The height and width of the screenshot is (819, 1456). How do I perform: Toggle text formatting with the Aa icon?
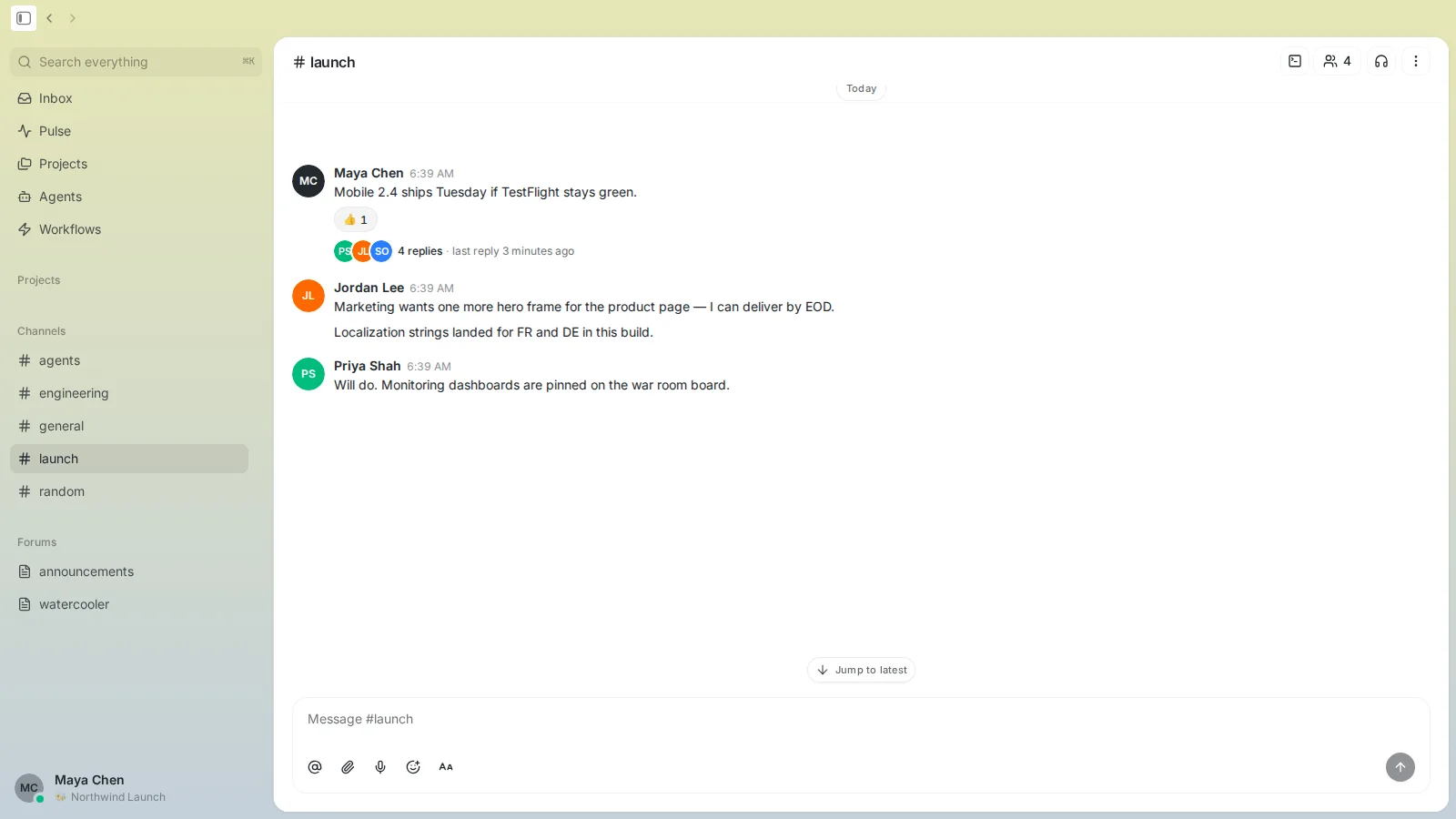(x=446, y=767)
